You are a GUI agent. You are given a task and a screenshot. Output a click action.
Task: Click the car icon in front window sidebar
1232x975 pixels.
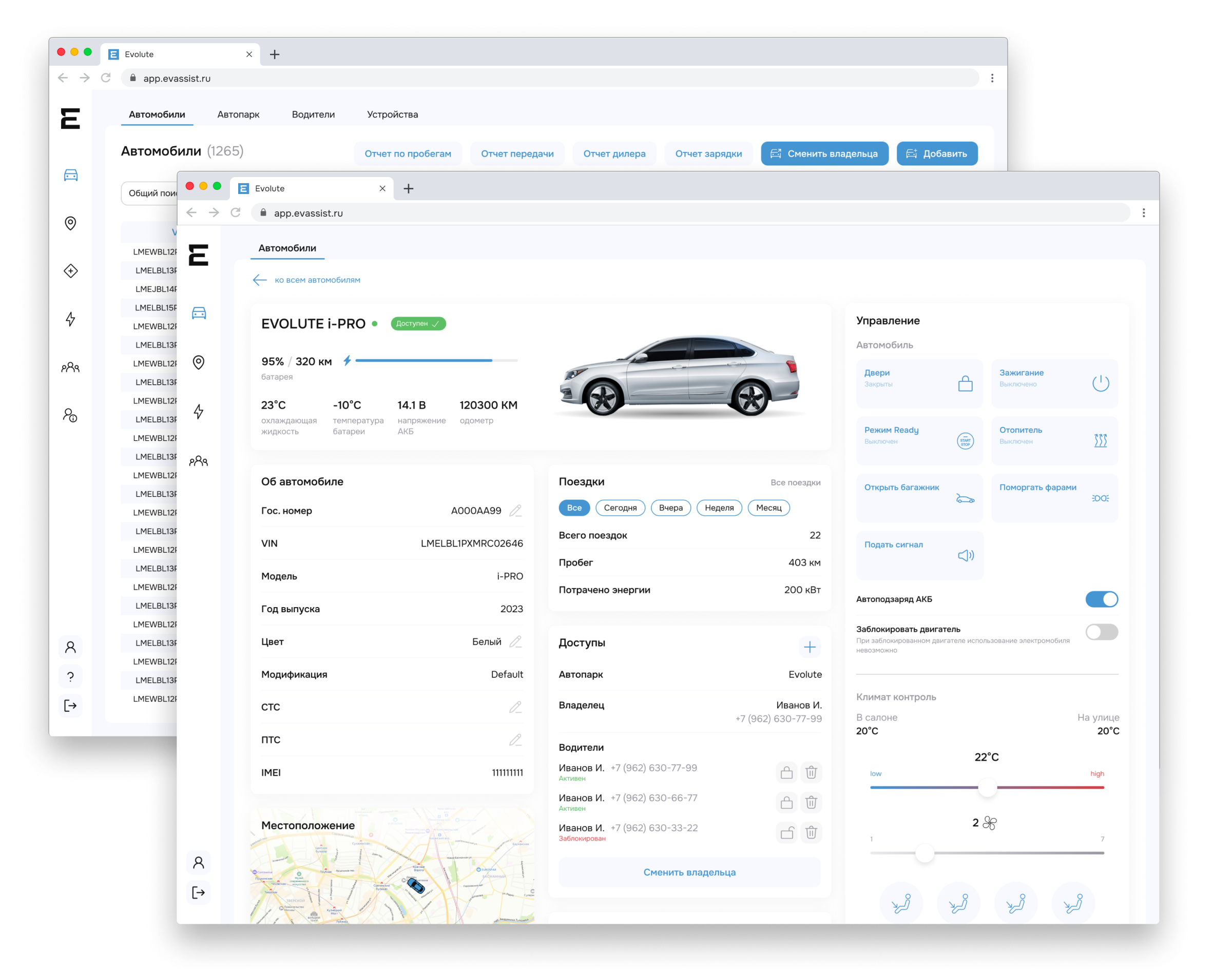point(199,313)
